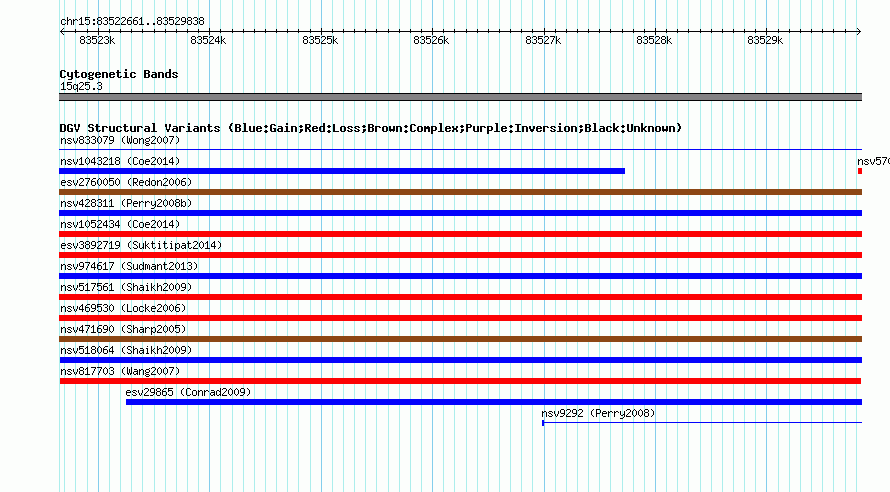
Task: Click the 83528k ruler mark
Action: click(x=654, y=40)
